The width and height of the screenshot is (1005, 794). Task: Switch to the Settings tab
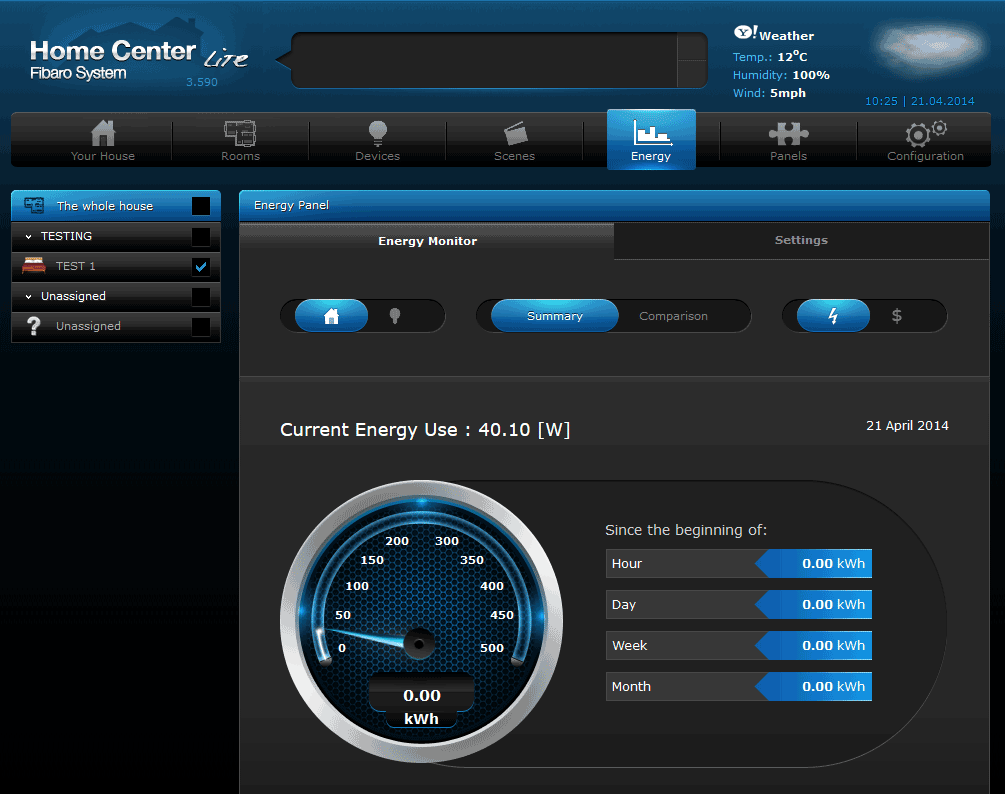point(801,241)
